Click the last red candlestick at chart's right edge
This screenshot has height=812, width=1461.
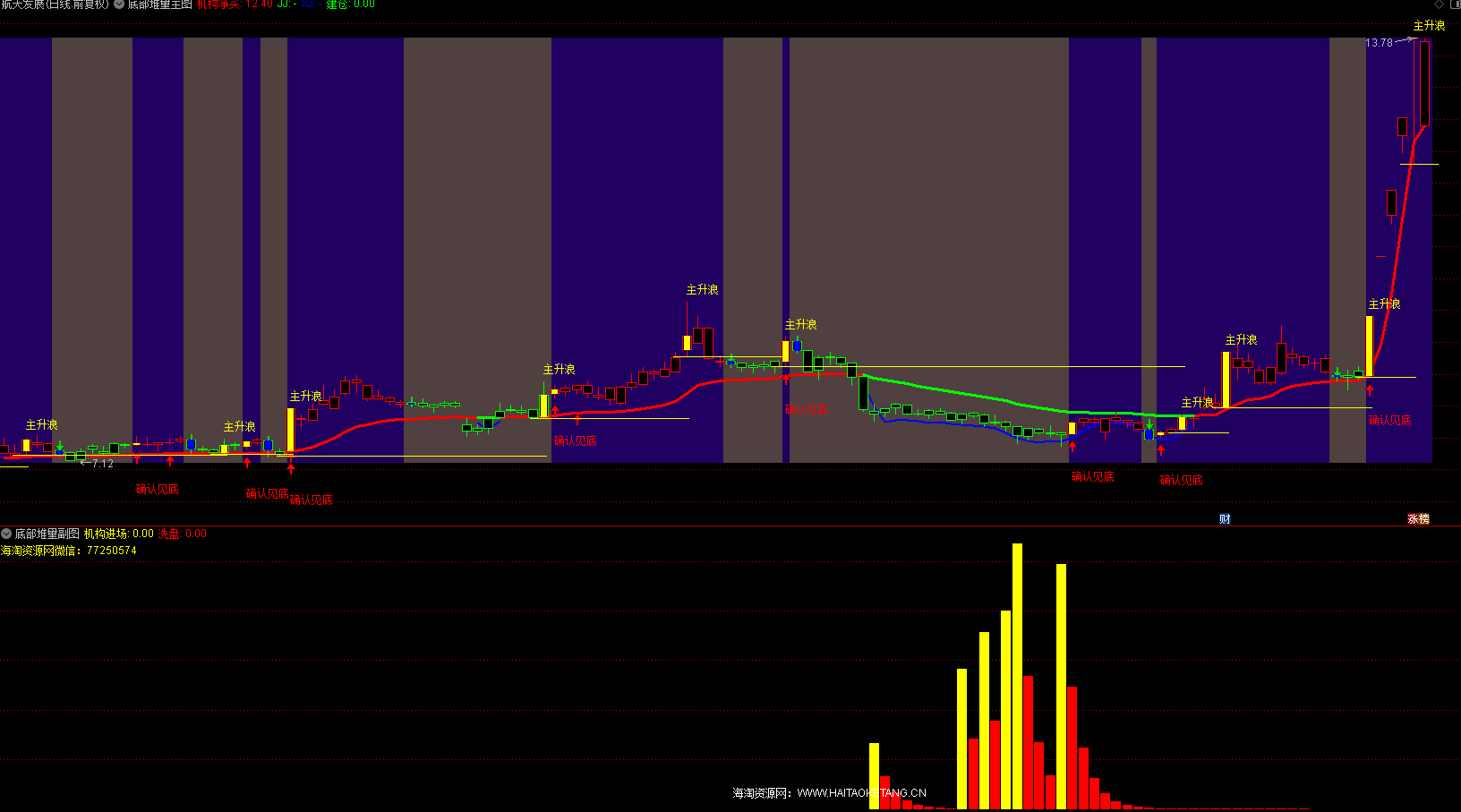pos(1424,83)
